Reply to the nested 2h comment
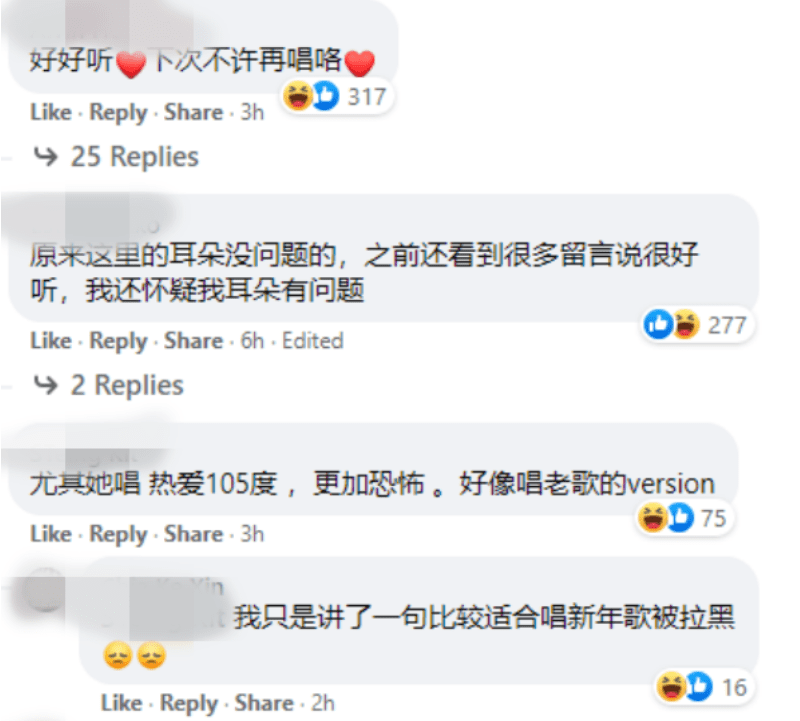800x721 pixels. click(189, 704)
